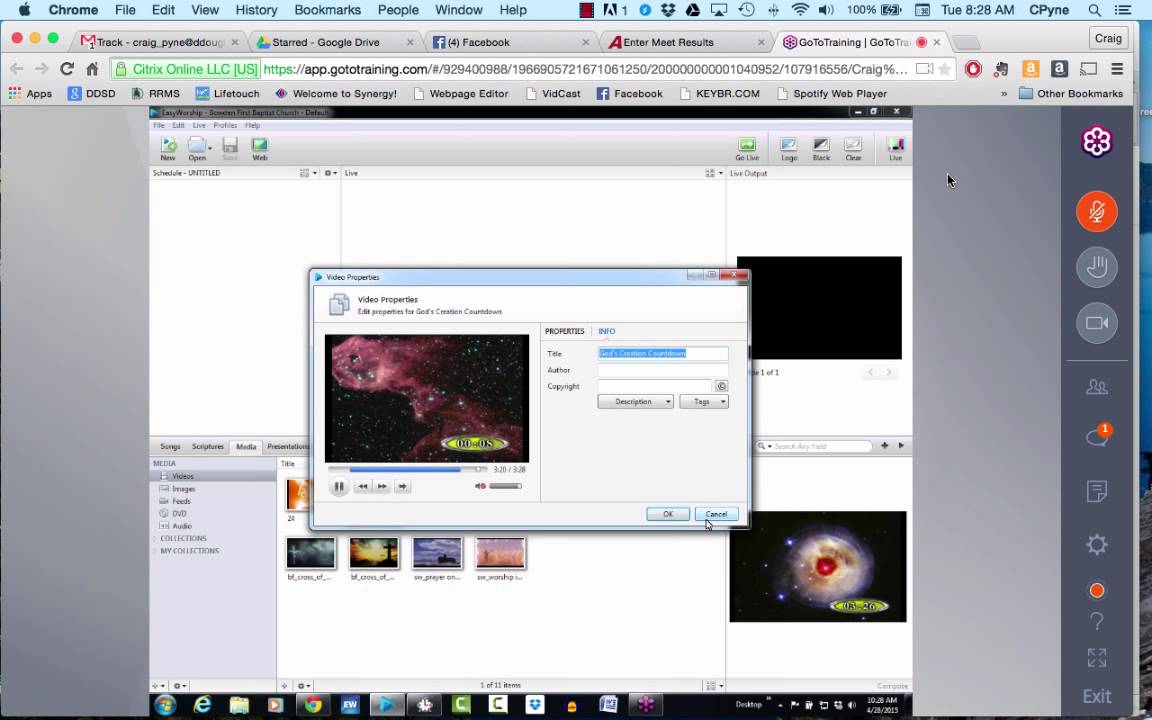Image resolution: width=1152 pixels, height=720 pixels.
Task: Click Exit in GoToTraining sidebar
Action: click(x=1096, y=696)
